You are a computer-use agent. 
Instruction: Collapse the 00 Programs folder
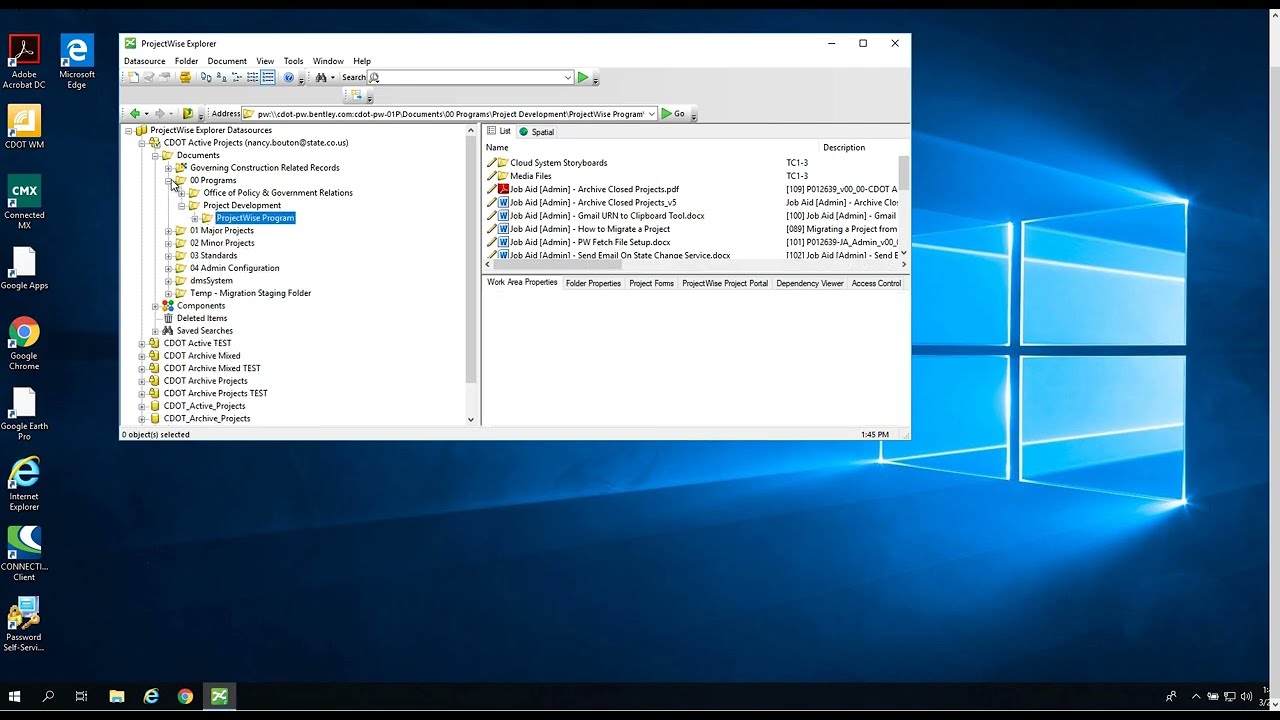168,180
